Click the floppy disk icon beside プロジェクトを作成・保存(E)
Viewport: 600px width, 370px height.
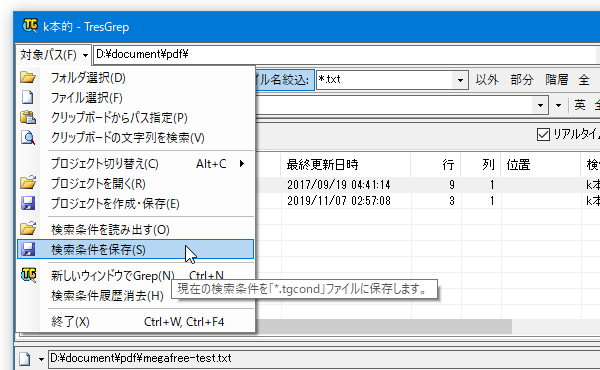pos(28,203)
